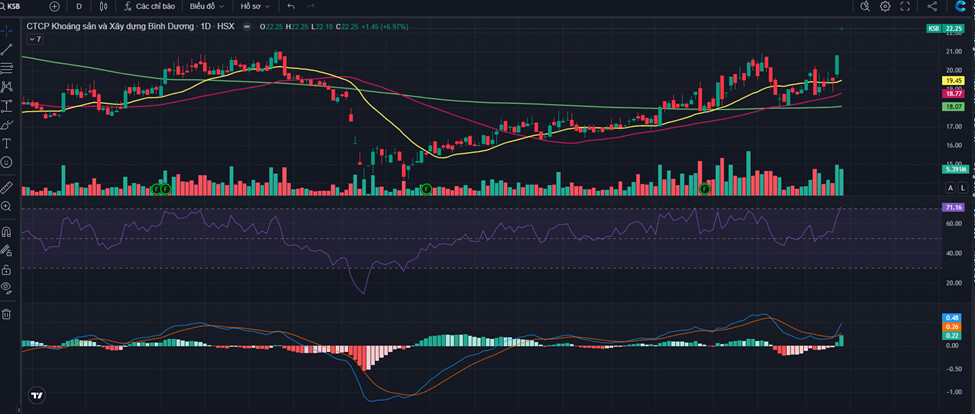The width and height of the screenshot is (975, 414).
Task: Enter fullscreen mode
Action: (905, 6)
